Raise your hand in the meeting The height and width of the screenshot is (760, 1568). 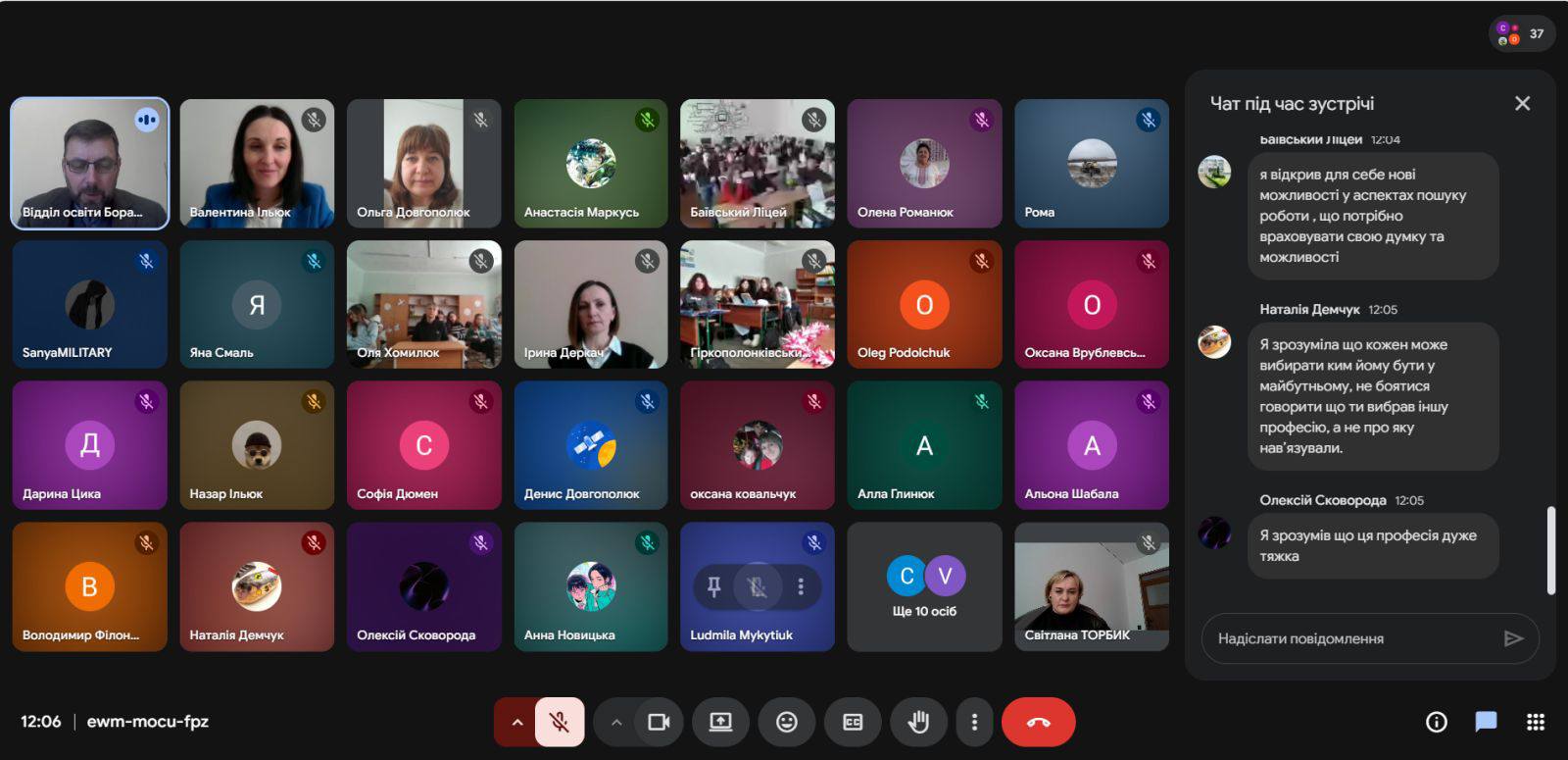pyautogui.click(x=917, y=723)
